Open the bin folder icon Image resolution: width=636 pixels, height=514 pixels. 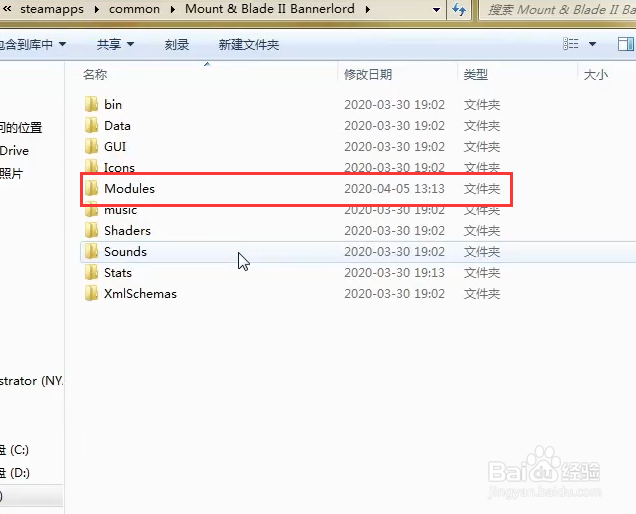point(92,104)
